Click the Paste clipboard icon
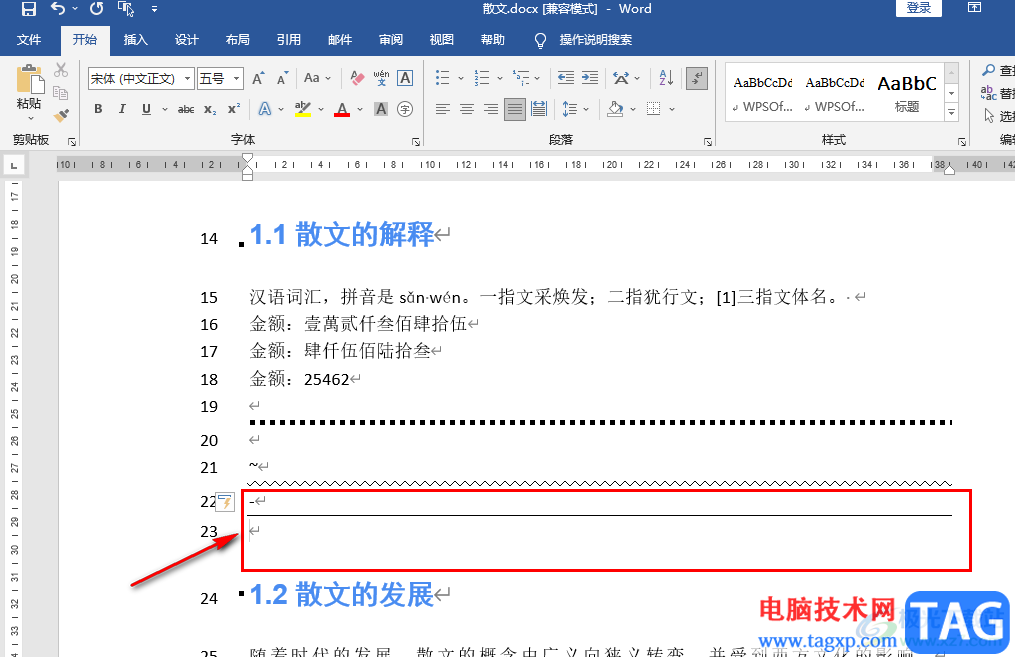Screen dimensions: 1015x657 click(x=29, y=80)
